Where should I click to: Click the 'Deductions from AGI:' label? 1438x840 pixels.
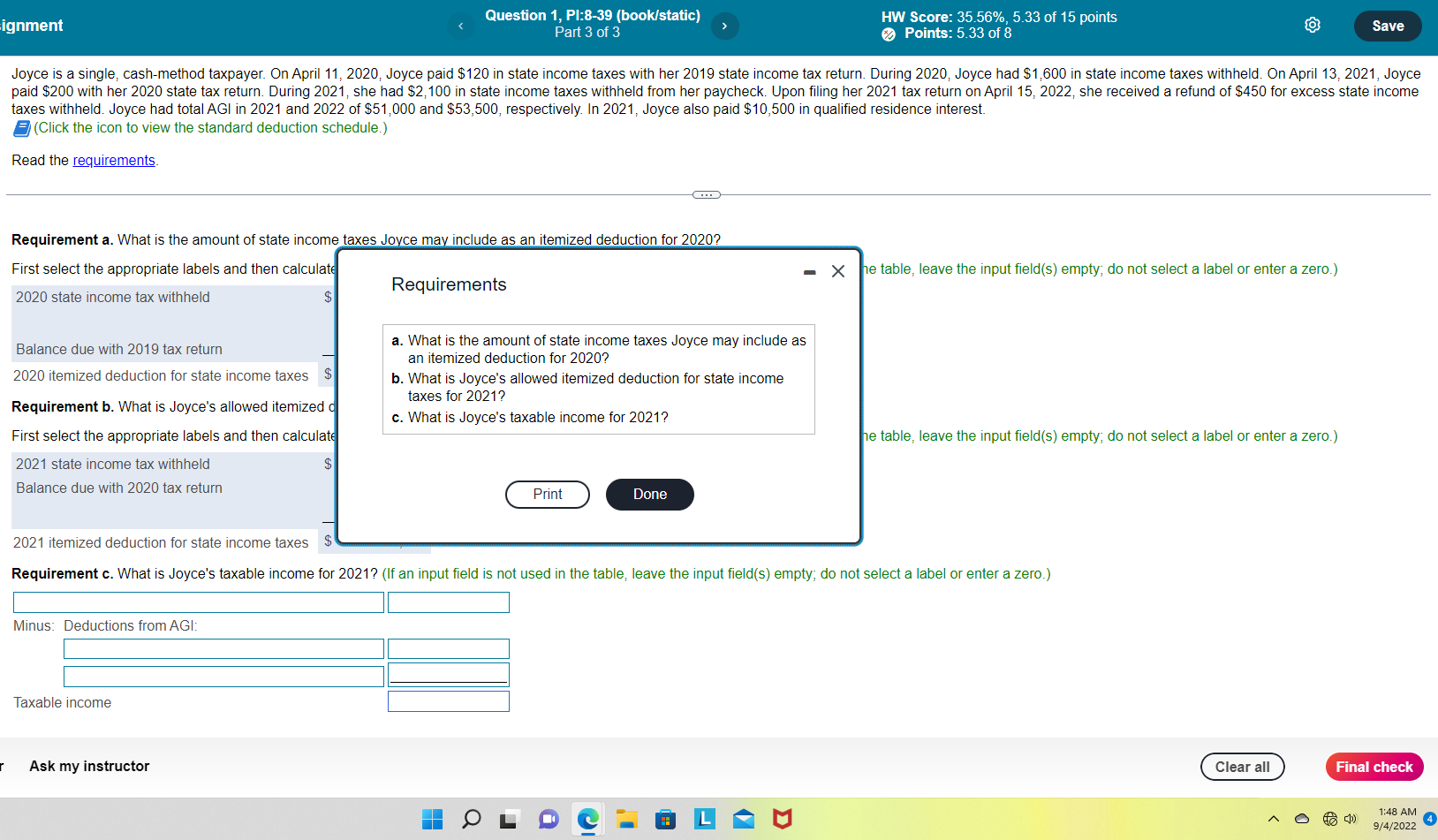(131, 625)
